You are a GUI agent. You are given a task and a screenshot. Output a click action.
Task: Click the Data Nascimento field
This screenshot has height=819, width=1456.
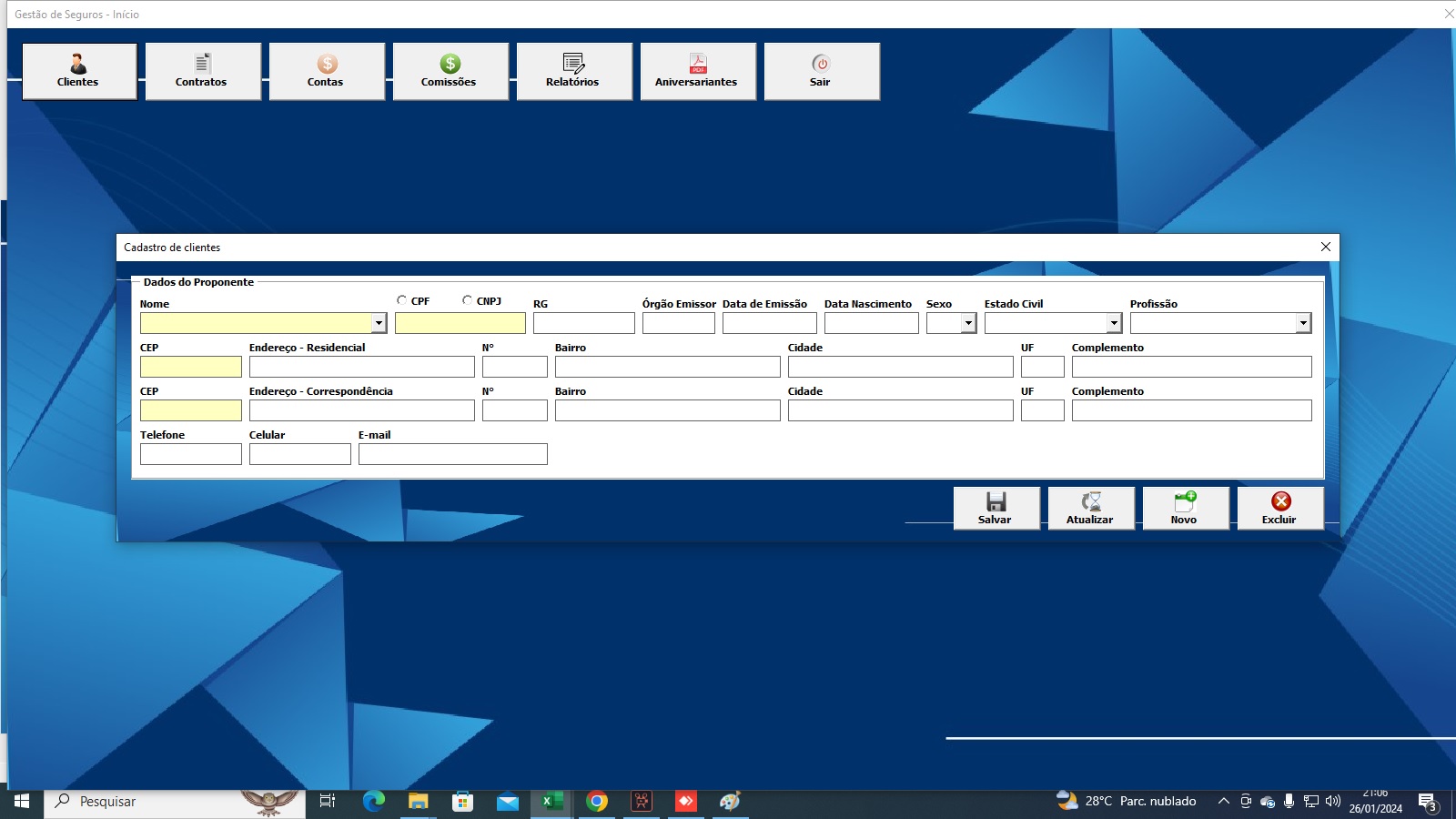tap(872, 323)
